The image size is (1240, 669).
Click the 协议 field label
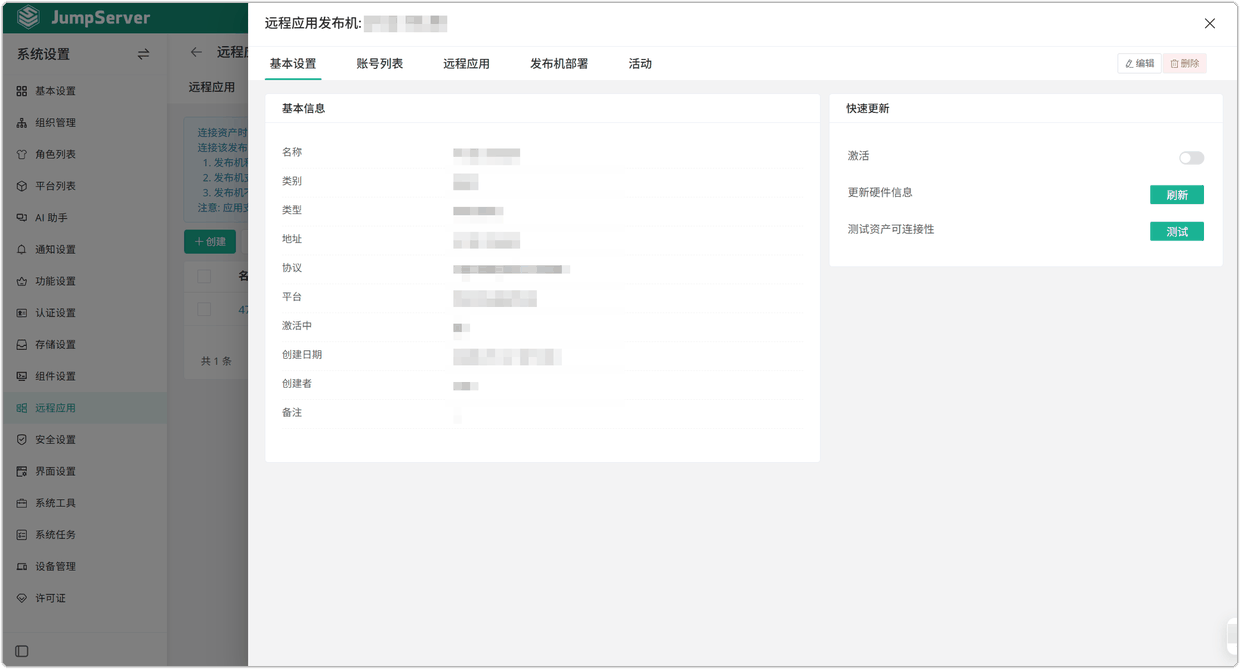pos(292,268)
